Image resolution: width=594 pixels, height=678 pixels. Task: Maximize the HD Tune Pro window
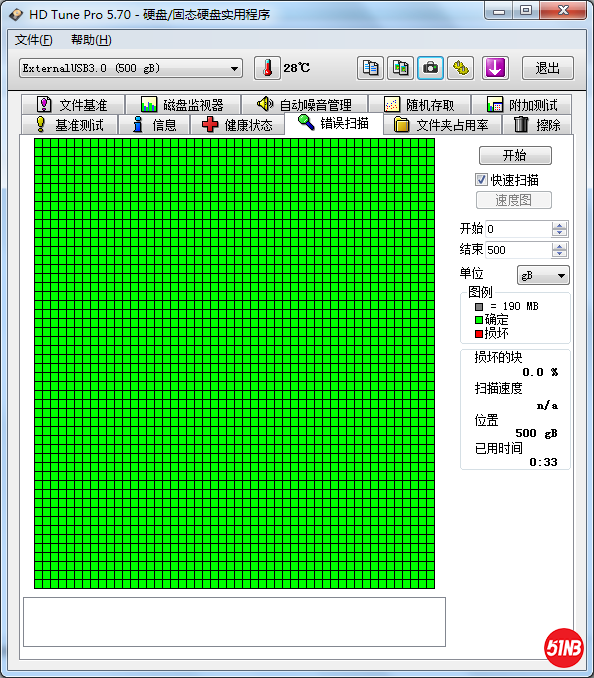526,11
